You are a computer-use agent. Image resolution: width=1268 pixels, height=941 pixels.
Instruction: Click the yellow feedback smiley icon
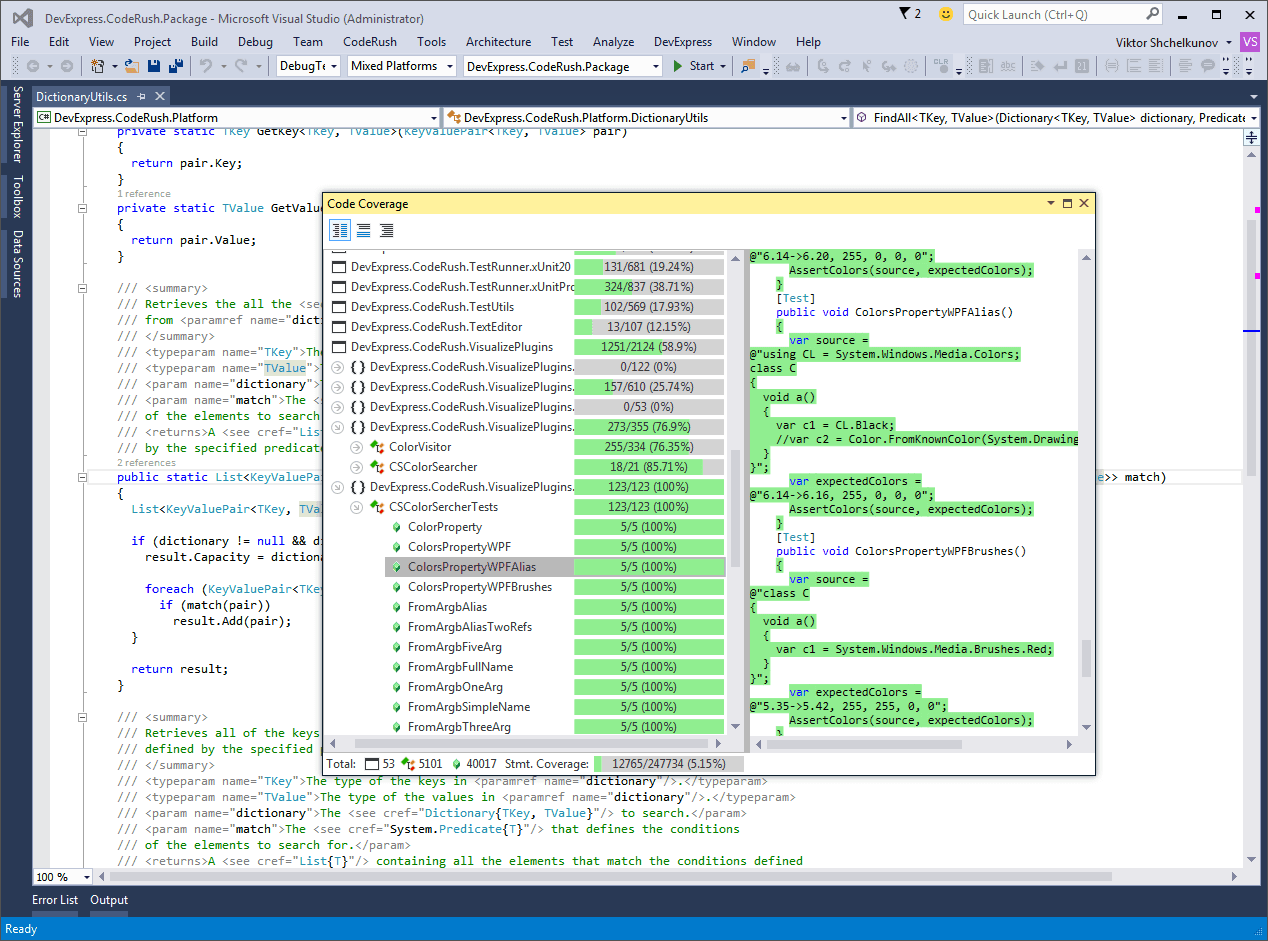pyautogui.click(x=946, y=14)
